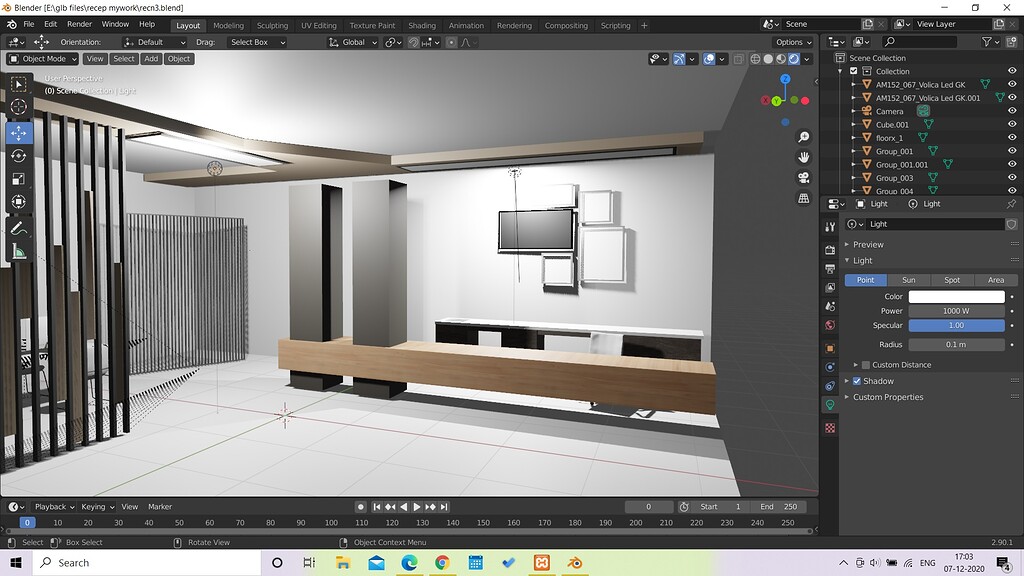Select the Rotate tool in the left toolbar
1024x576 pixels.
(18, 156)
